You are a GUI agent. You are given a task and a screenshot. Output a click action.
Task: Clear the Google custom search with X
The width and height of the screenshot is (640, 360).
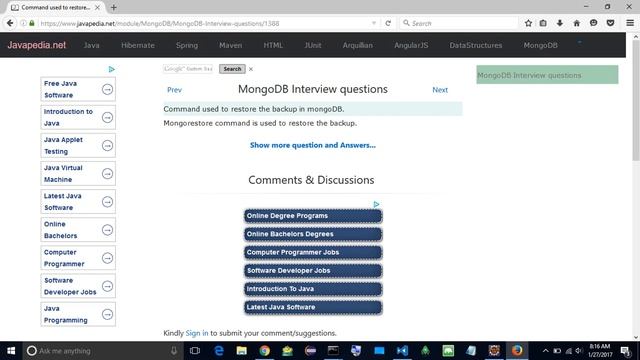(x=251, y=69)
